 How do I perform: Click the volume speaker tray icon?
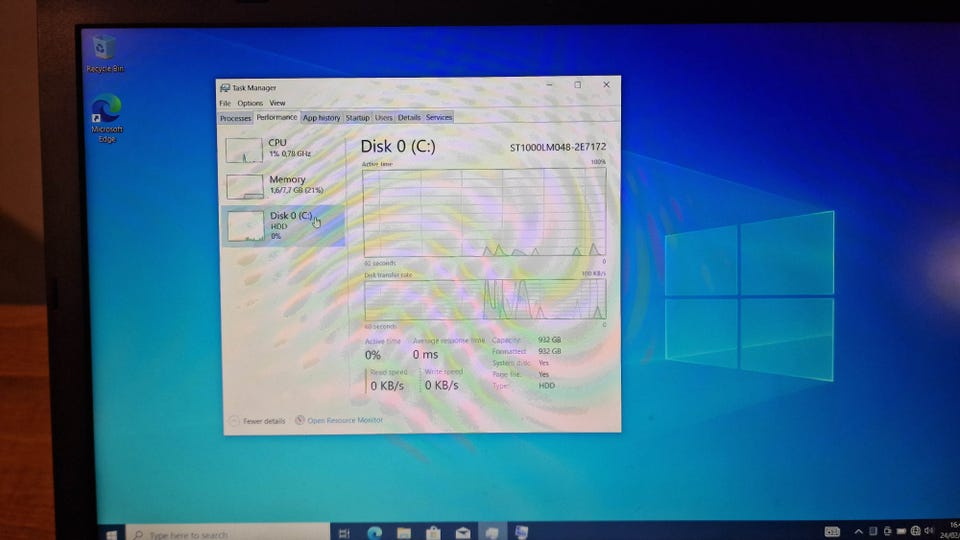(929, 531)
